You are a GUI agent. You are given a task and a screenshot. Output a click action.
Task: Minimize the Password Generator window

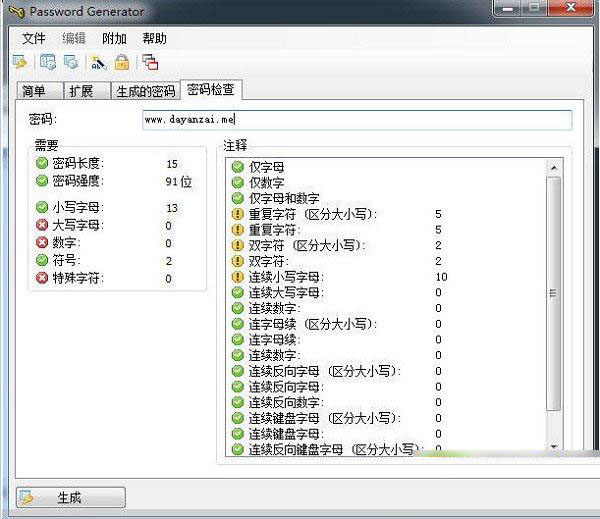tap(507, 8)
